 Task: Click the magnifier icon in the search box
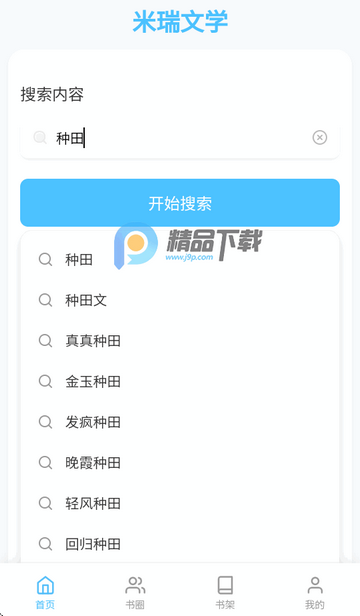tap(40, 138)
